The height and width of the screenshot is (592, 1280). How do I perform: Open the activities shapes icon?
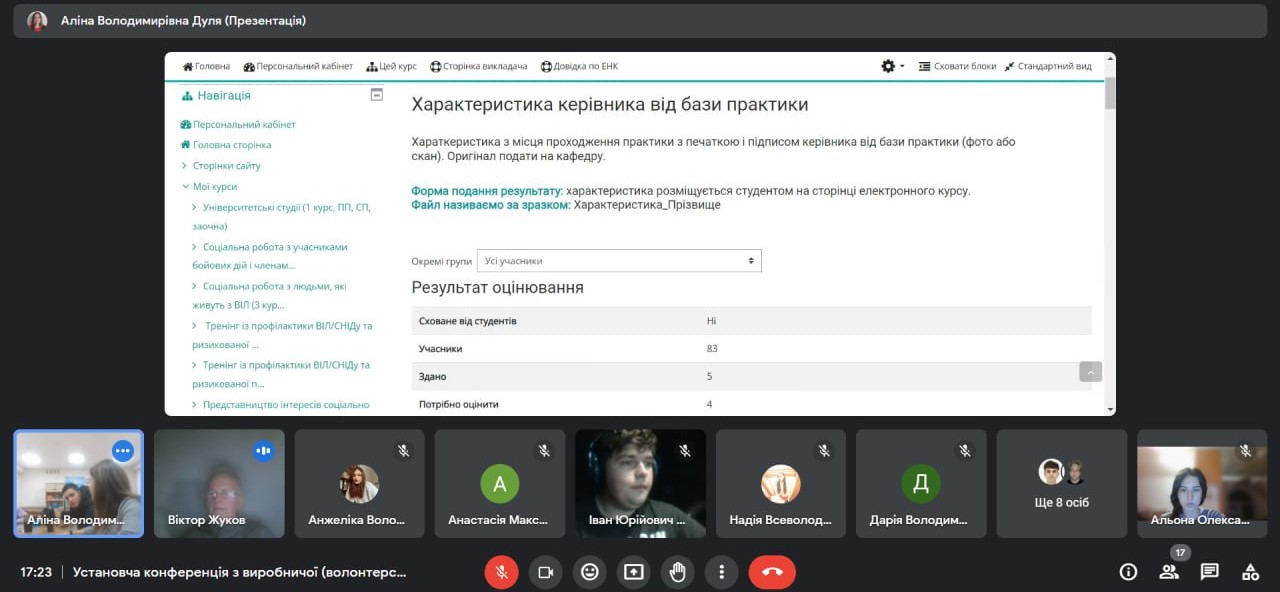(1250, 572)
